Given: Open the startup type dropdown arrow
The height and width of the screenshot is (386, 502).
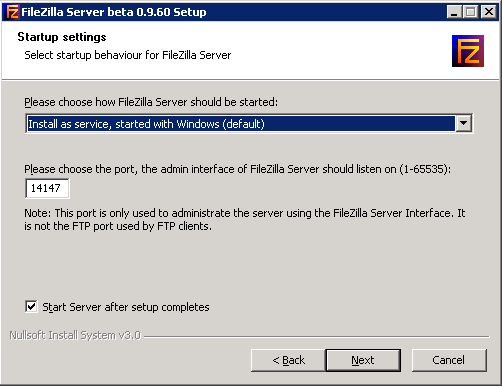Looking at the screenshot, I should click(463, 124).
